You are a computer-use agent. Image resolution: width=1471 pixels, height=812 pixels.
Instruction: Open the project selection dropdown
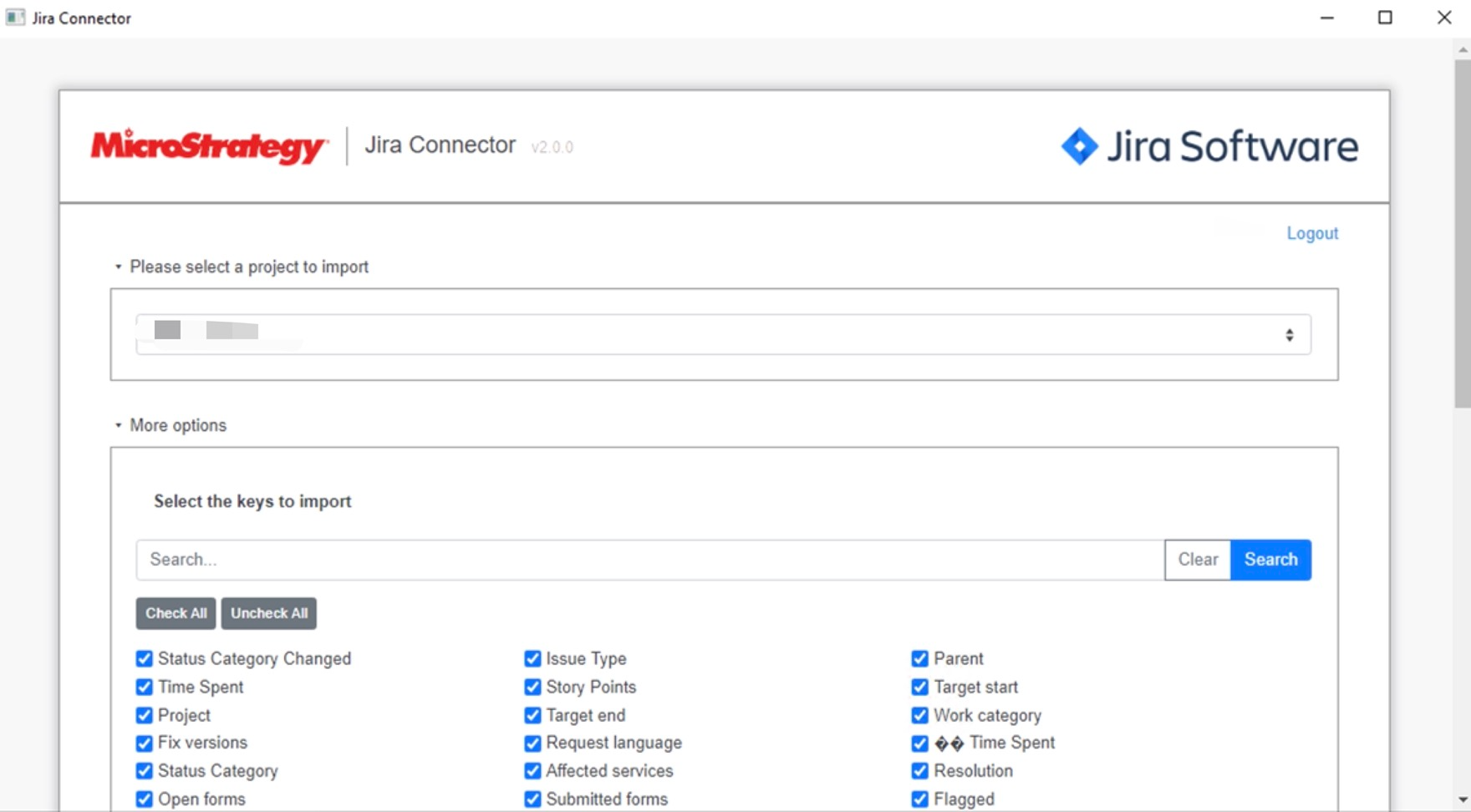723,334
